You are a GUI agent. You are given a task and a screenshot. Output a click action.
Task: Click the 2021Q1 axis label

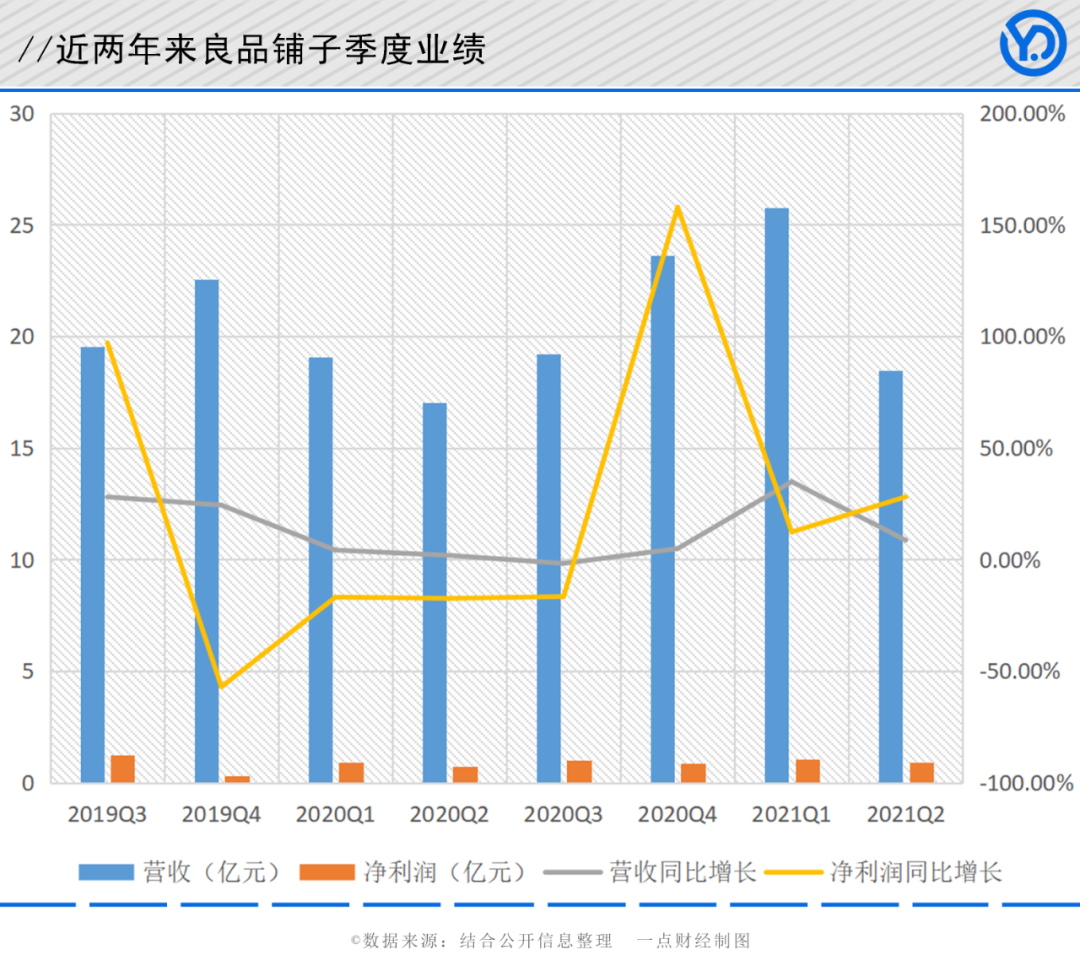pos(791,814)
